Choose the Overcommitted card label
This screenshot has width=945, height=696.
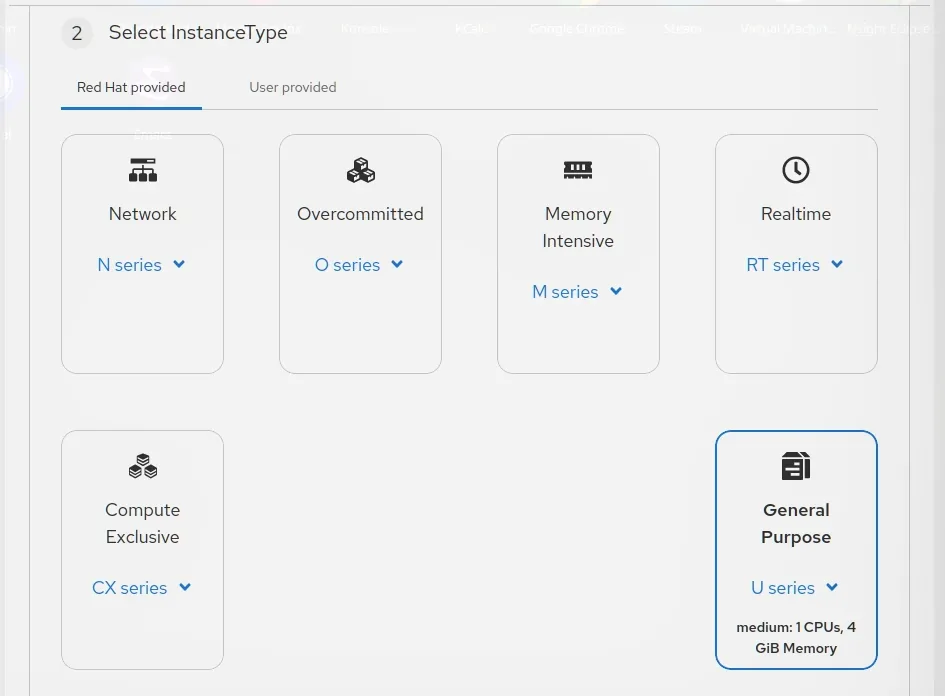pyautogui.click(x=360, y=214)
